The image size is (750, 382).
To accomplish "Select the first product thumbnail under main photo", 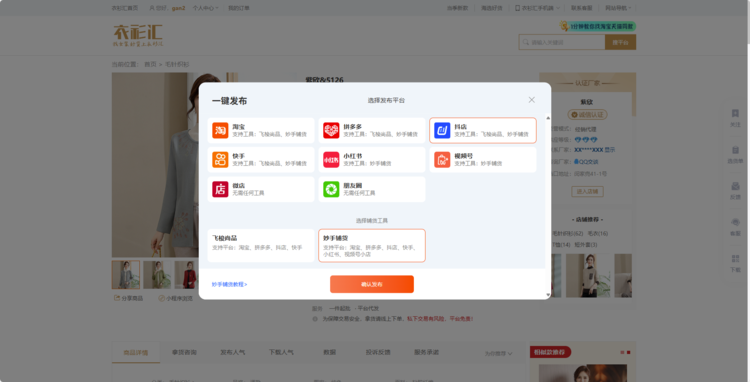I will pos(126,274).
